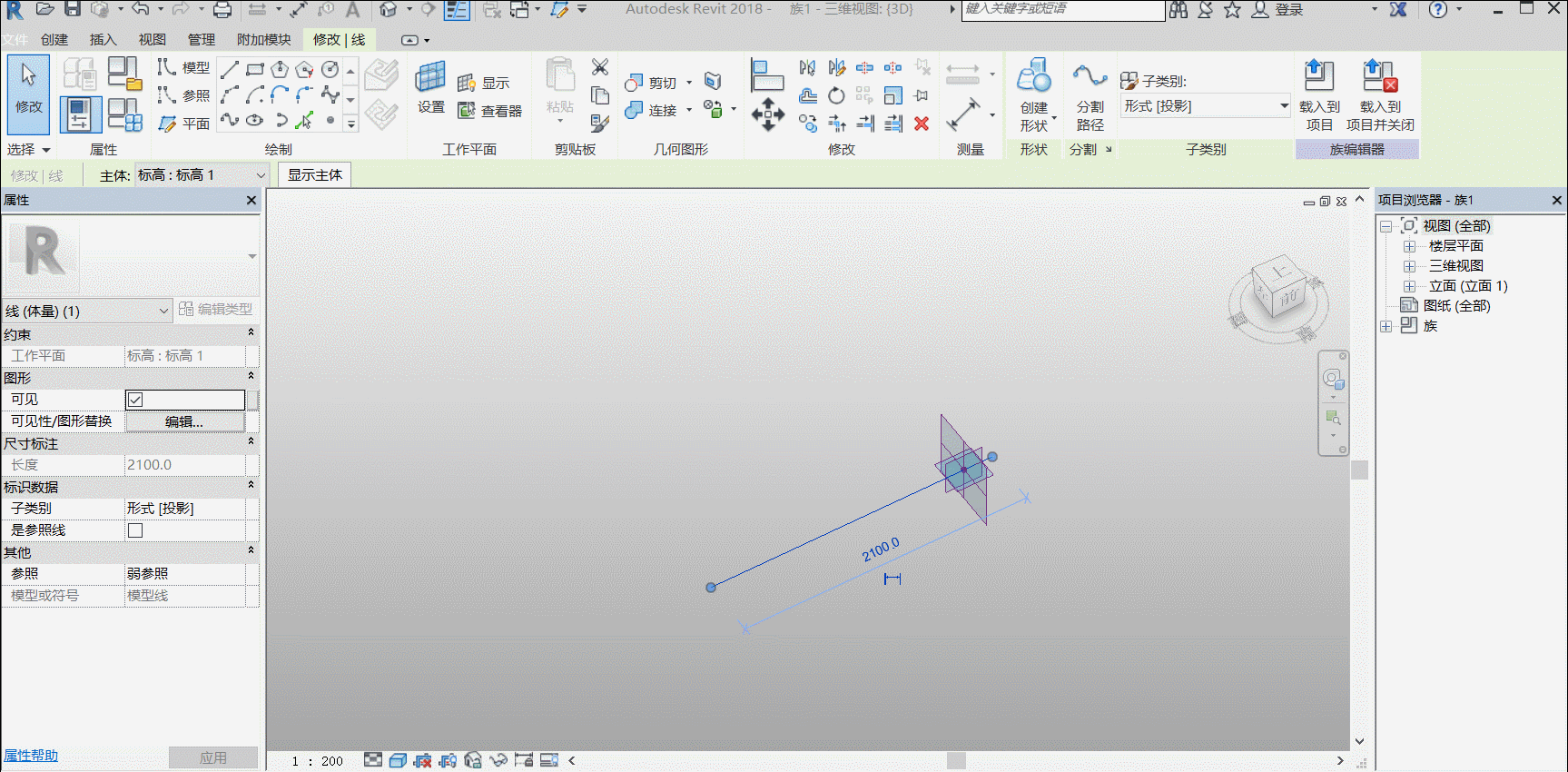Click the 编辑类型 button
The height and width of the screenshot is (772, 1568).
pyautogui.click(x=216, y=310)
